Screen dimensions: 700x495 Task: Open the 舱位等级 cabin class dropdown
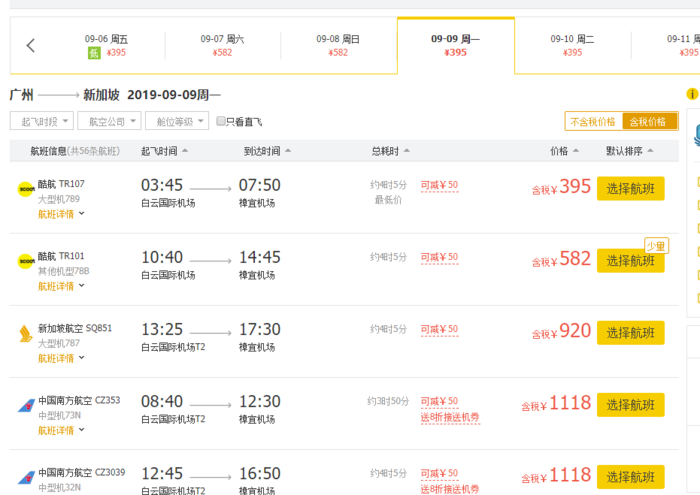pos(176,121)
